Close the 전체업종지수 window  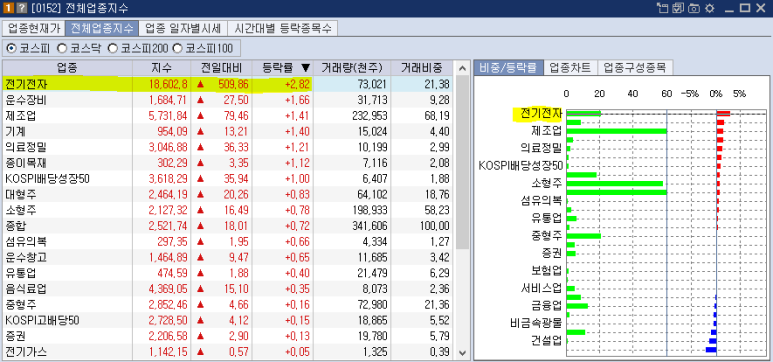click(x=761, y=8)
